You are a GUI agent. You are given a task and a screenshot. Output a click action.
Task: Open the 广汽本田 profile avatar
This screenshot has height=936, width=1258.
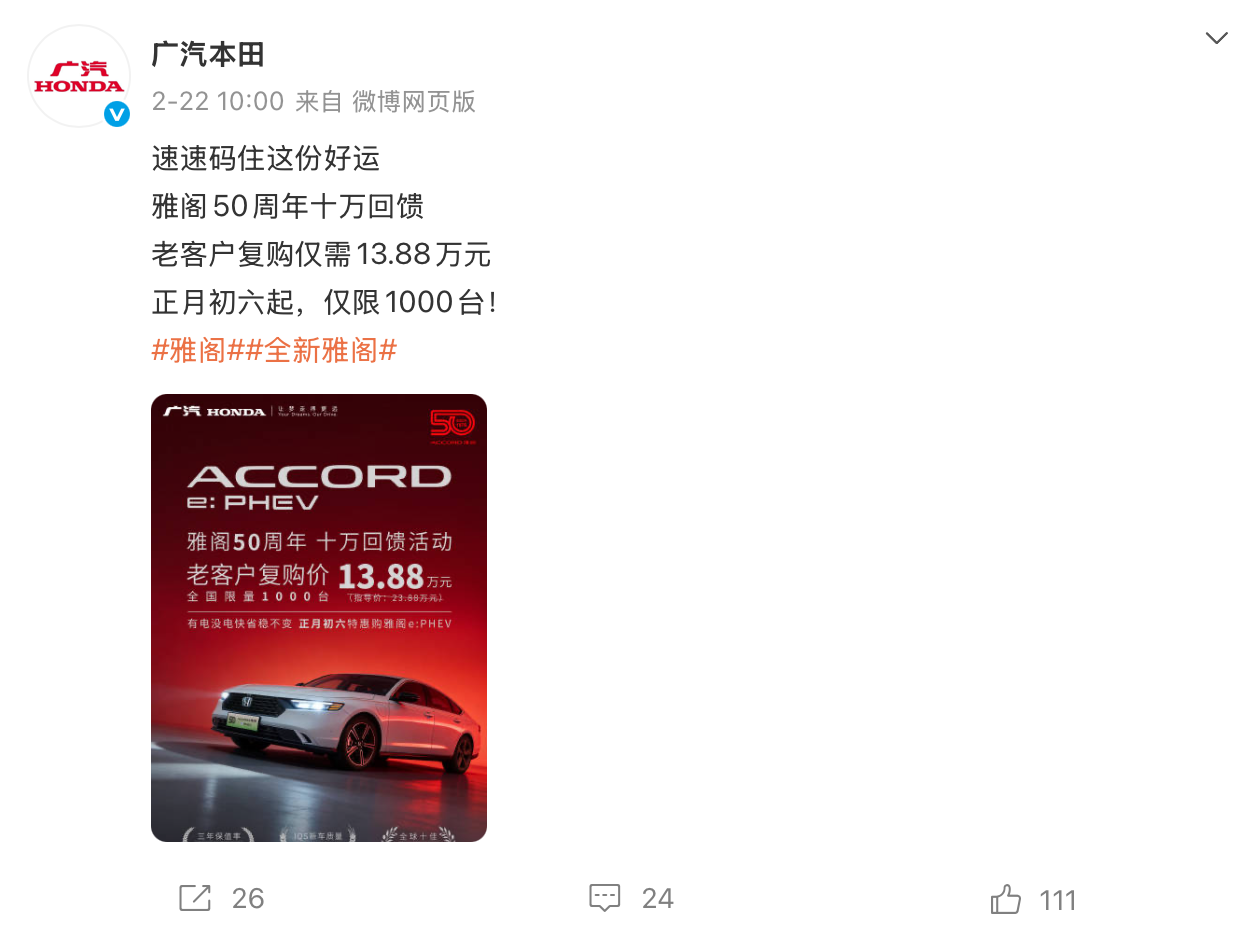tap(79, 76)
